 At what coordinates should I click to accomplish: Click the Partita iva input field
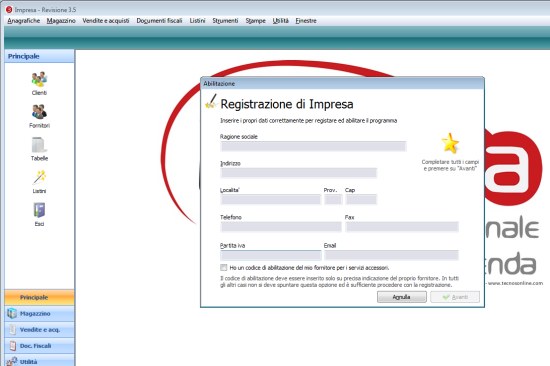pos(270,255)
